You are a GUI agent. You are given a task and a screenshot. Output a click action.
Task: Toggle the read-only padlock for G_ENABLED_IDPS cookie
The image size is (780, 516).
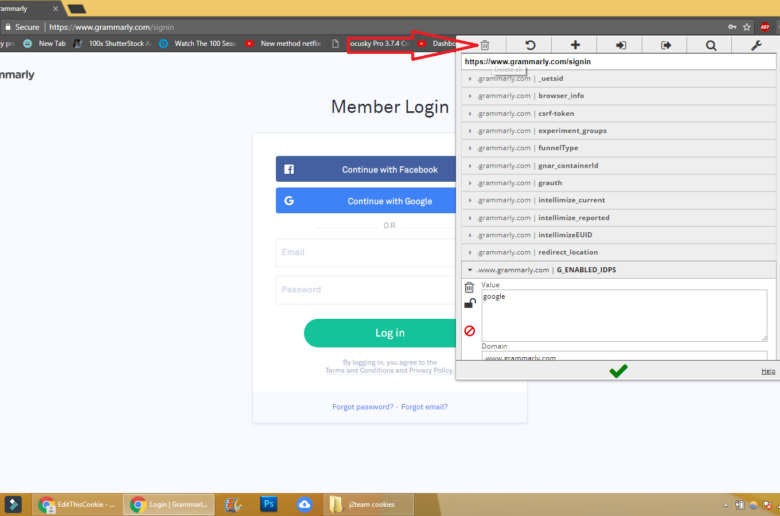[470, 303]
